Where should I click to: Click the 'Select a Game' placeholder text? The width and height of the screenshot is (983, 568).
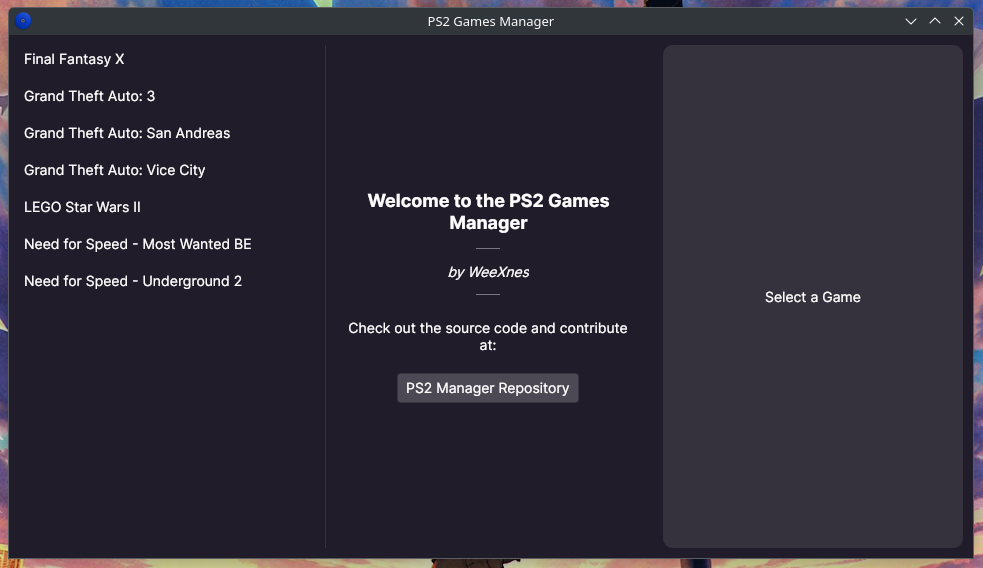pyautogui.click(x=812, y=297)
